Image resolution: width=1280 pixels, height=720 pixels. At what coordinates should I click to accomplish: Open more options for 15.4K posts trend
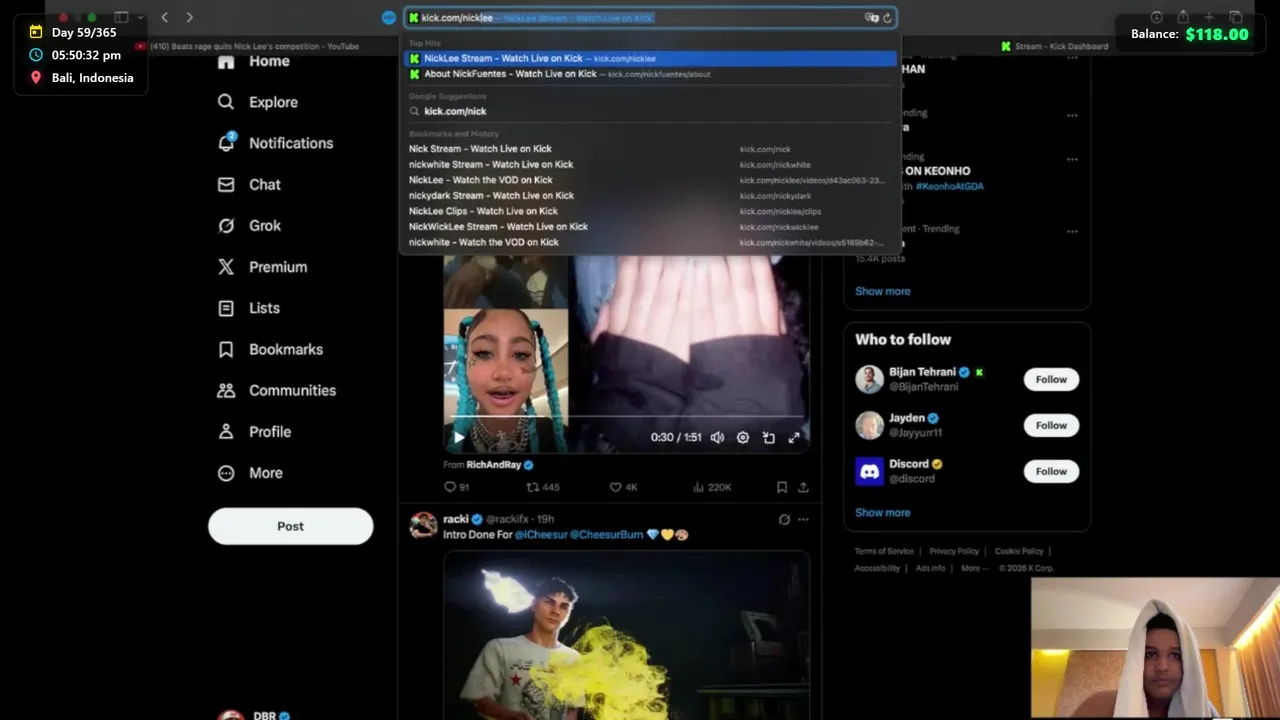[x=1072, y=231]
